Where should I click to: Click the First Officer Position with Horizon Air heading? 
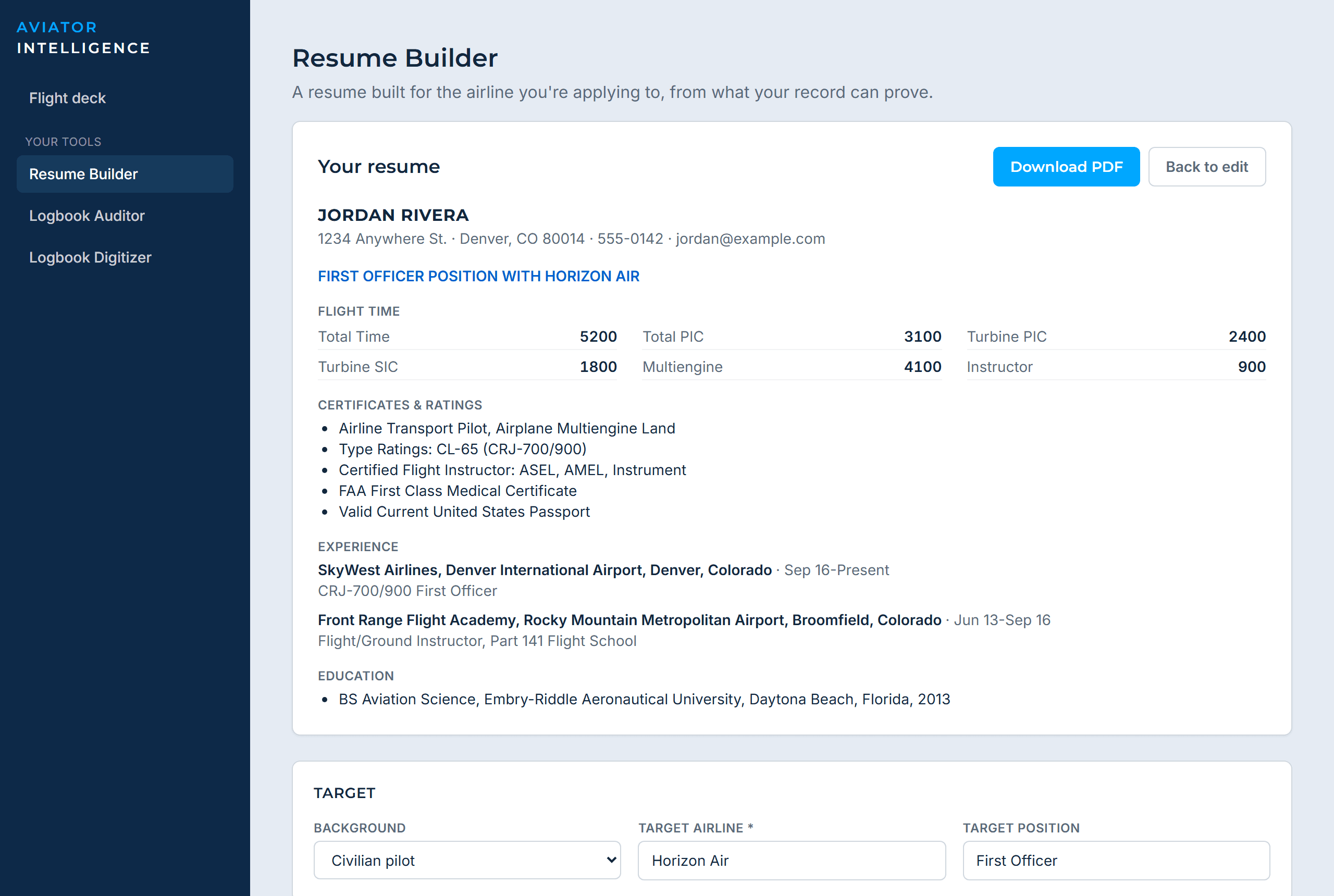click(478, 276)
